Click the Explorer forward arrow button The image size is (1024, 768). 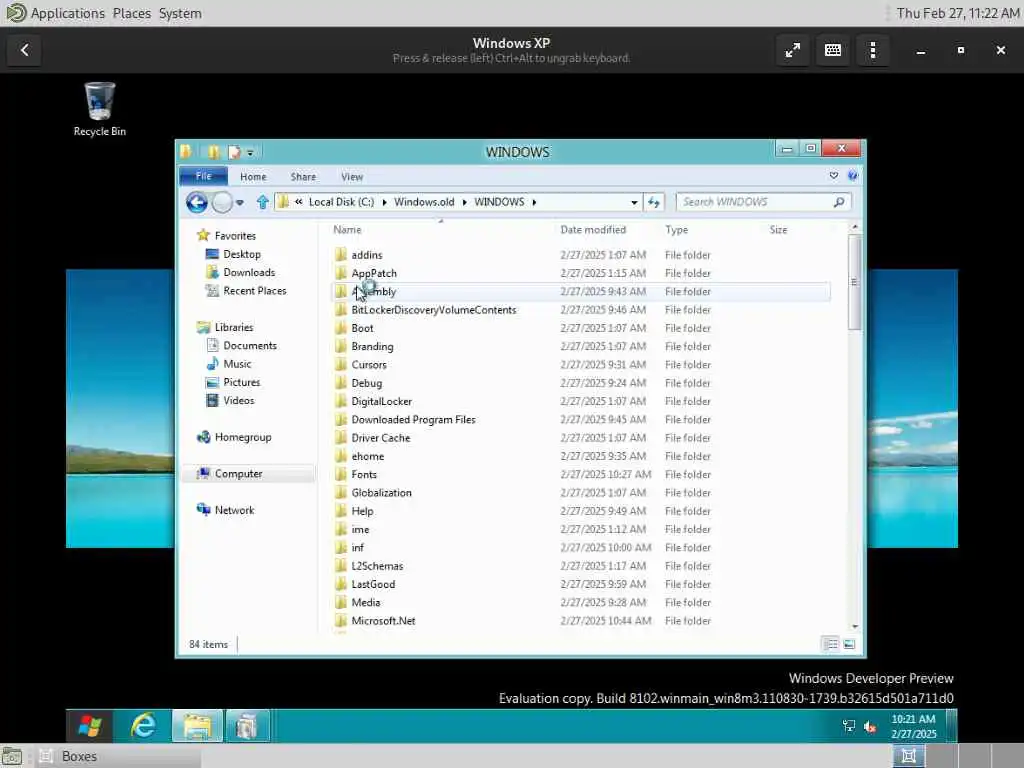point(222,202)
